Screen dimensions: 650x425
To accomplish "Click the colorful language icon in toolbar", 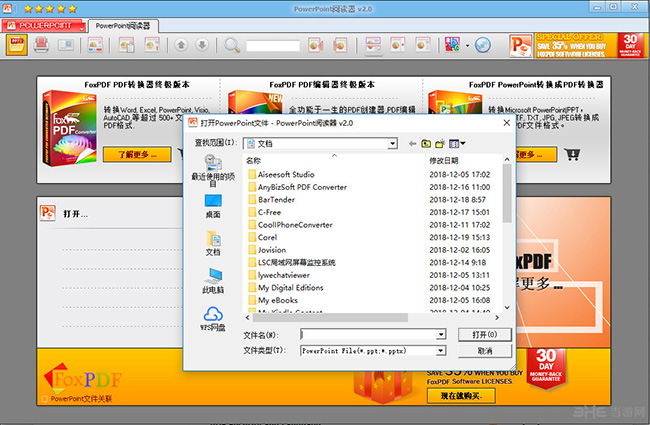I will [x=452, y=45].
